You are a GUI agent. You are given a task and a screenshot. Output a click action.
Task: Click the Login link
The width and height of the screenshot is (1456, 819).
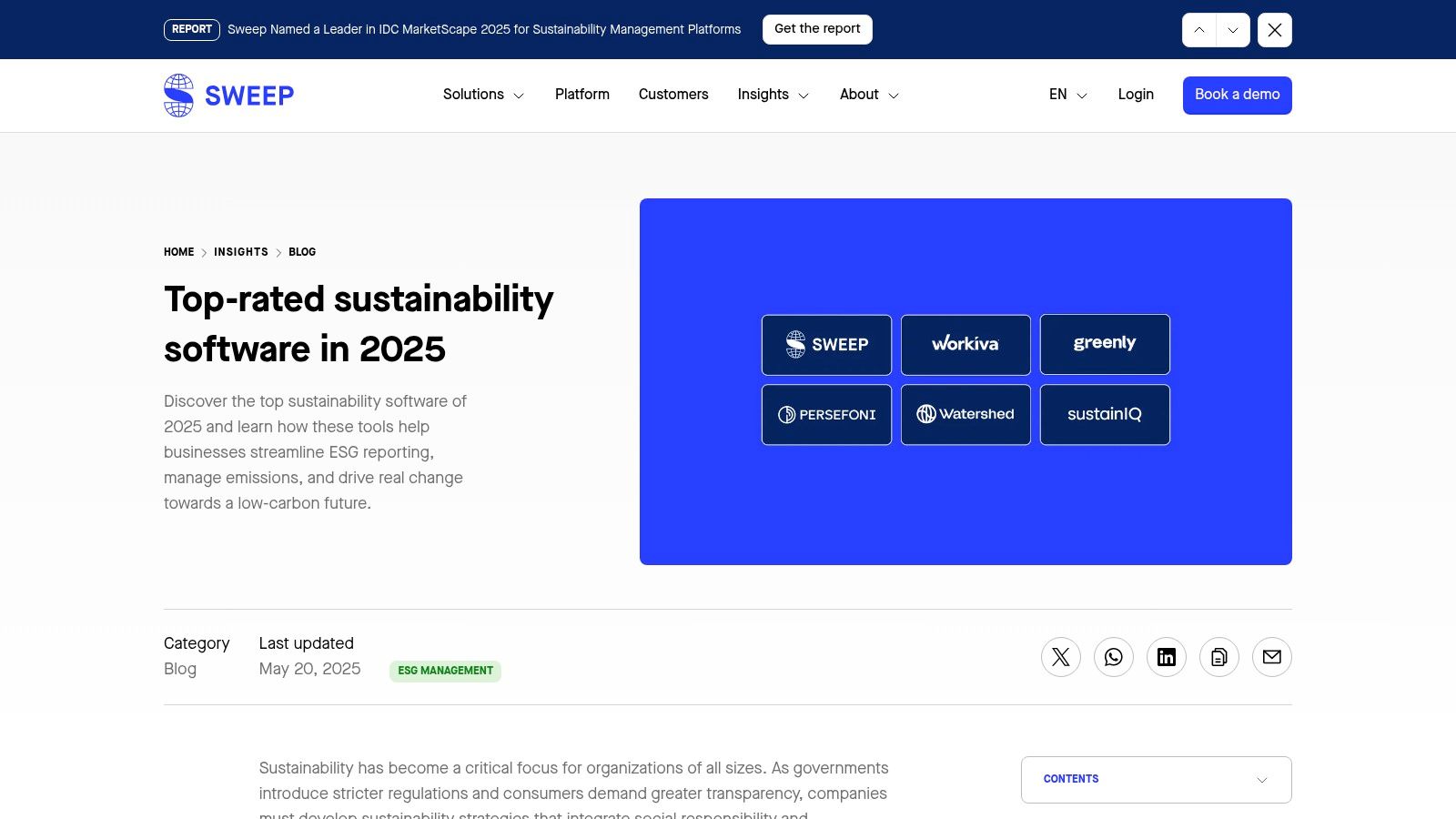point(1136,95)
